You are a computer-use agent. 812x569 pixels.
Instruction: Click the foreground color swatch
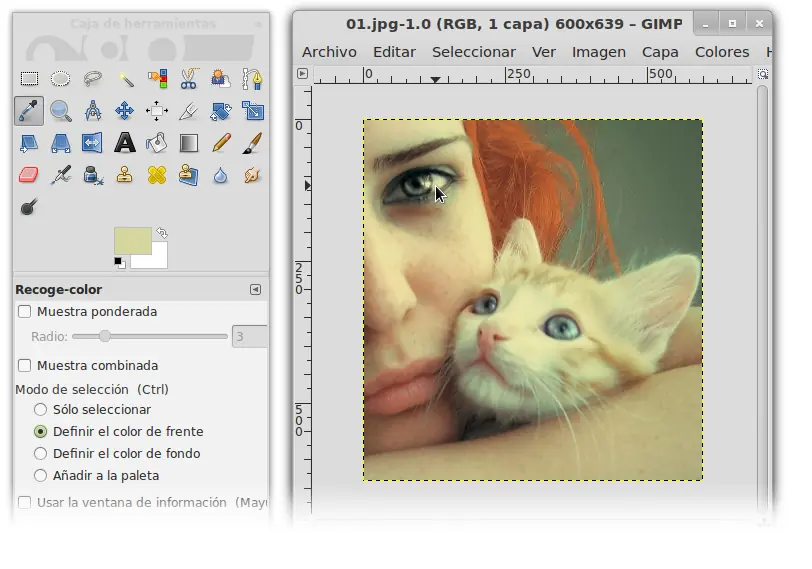point(133,241)
